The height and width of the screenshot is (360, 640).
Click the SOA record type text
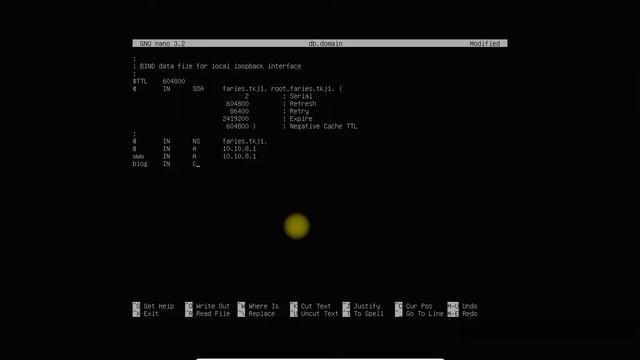tap(198, 89)
